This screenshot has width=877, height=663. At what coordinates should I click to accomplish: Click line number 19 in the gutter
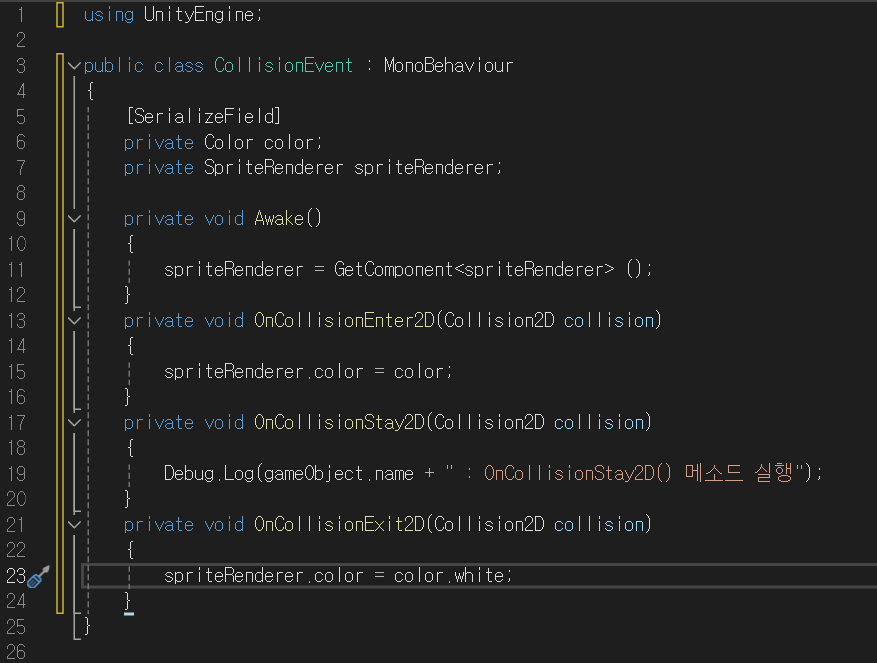16,473
